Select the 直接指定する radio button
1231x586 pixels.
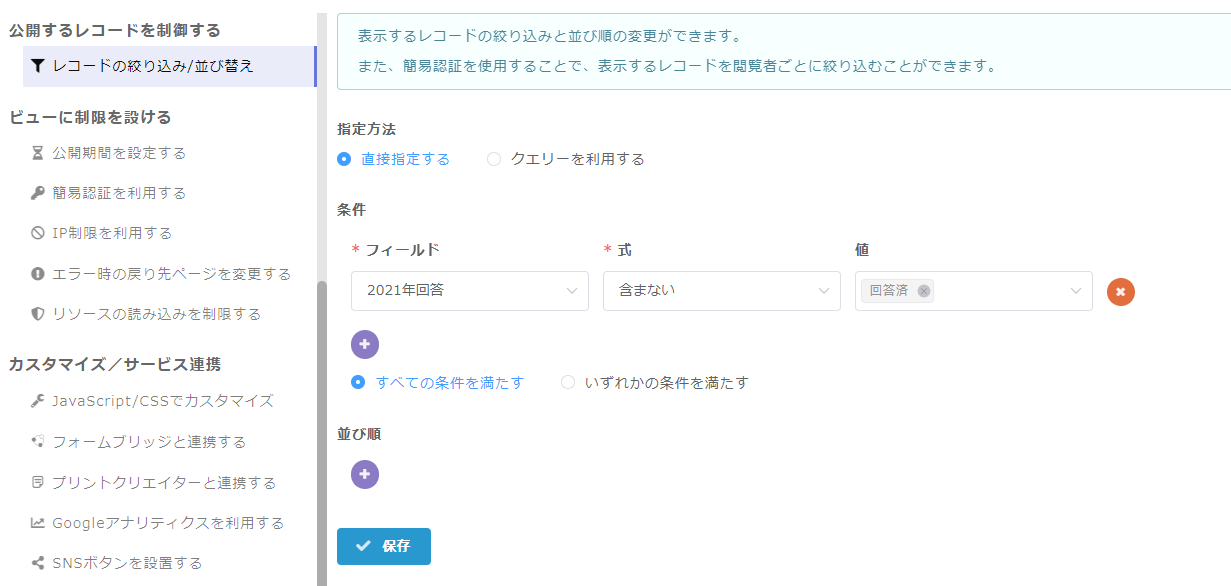tap(345, 159)
